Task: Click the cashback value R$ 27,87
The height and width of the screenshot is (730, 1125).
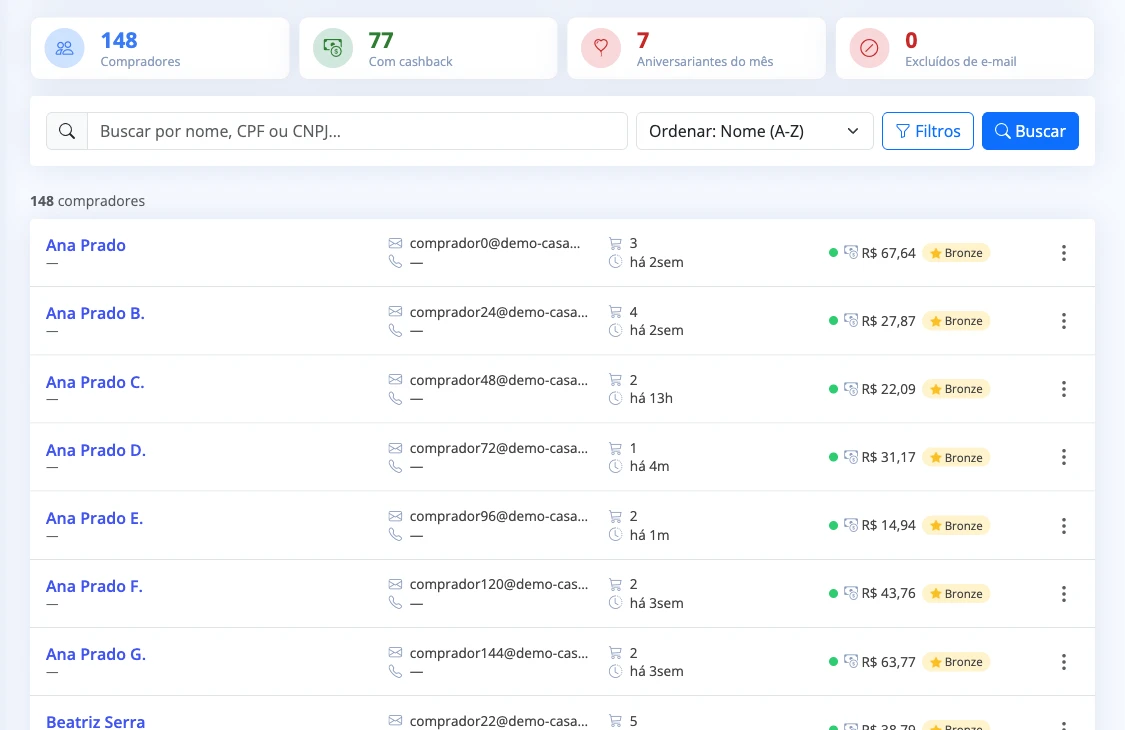Action: pyautogui.click(x=888, y=321)
